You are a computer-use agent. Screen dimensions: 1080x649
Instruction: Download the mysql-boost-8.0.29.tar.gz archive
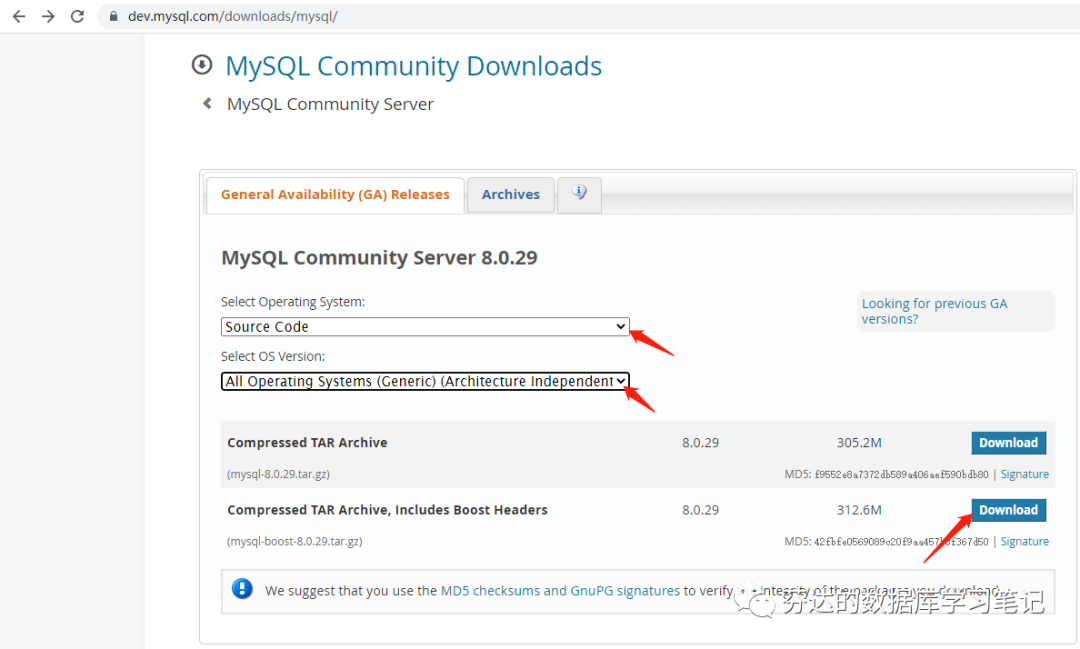pos(1008,510)
